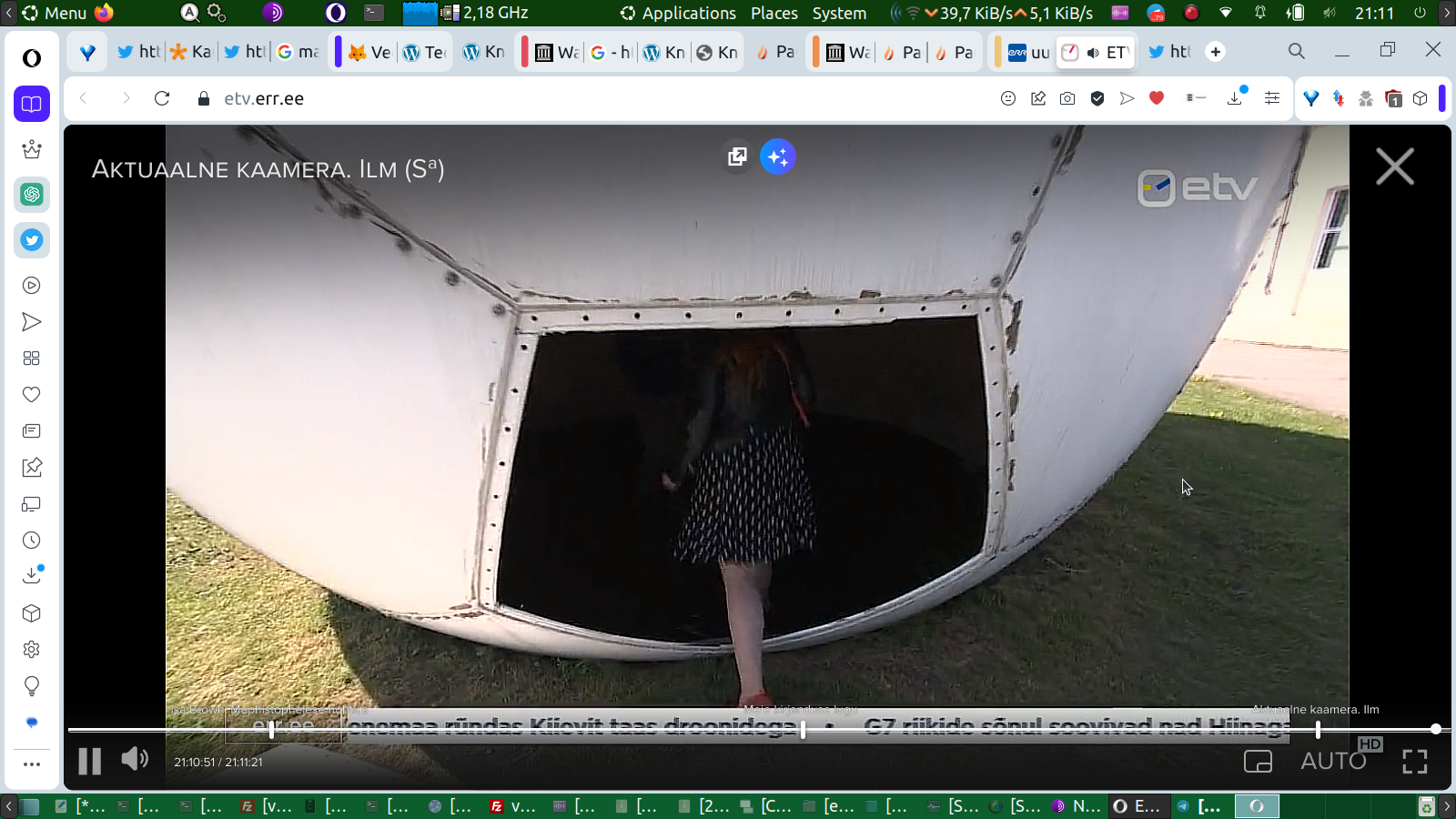Expand sidebar three-dots more menu
The width and height of the screenshot is (1456, 819).
32,764
